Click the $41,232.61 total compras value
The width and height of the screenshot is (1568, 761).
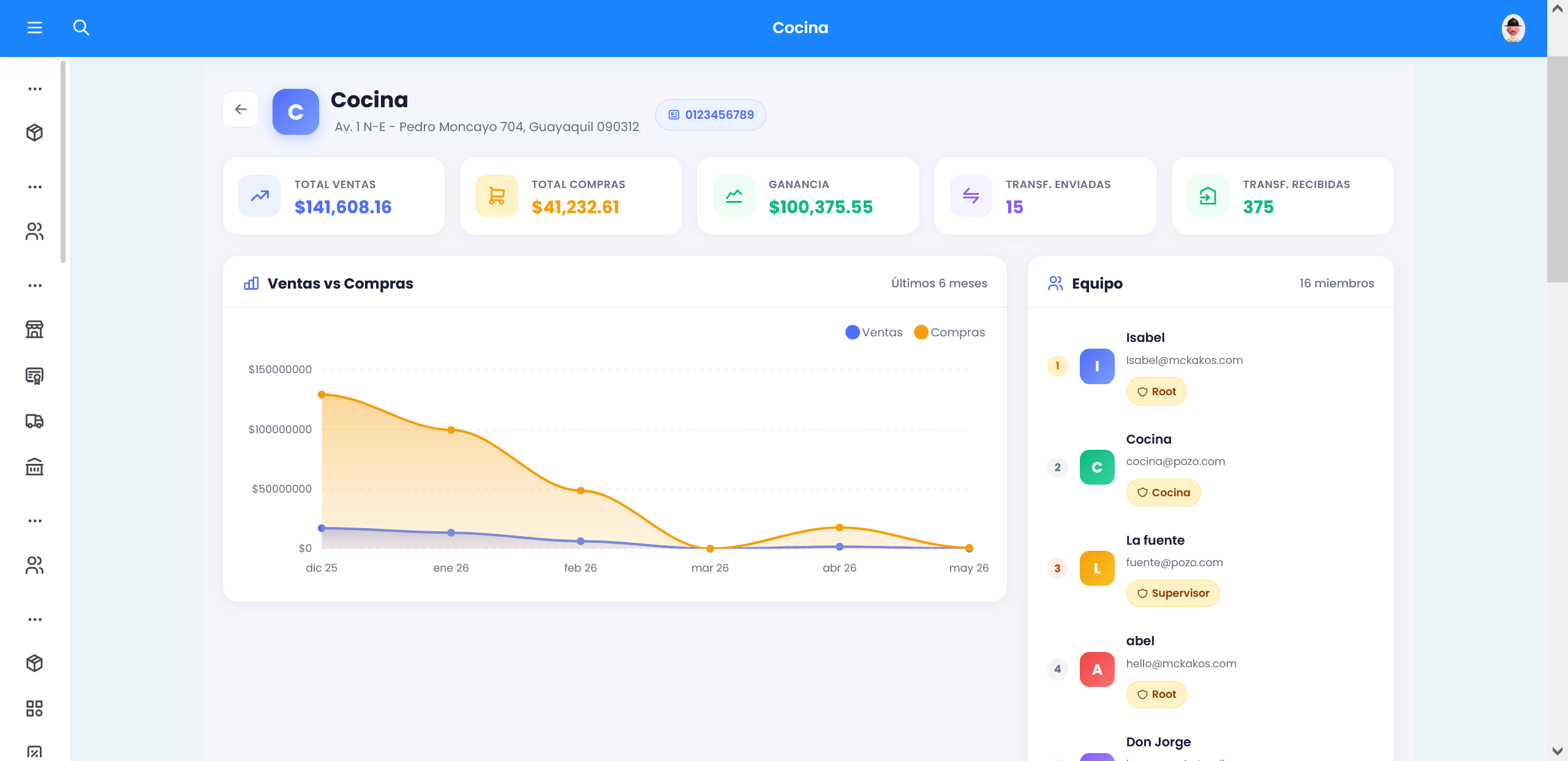(575, 207)
